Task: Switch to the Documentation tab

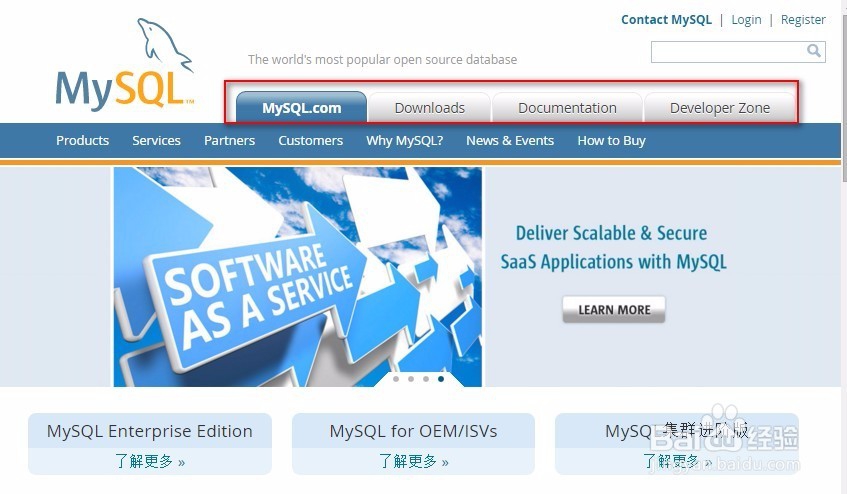Action: click(567, 107)
